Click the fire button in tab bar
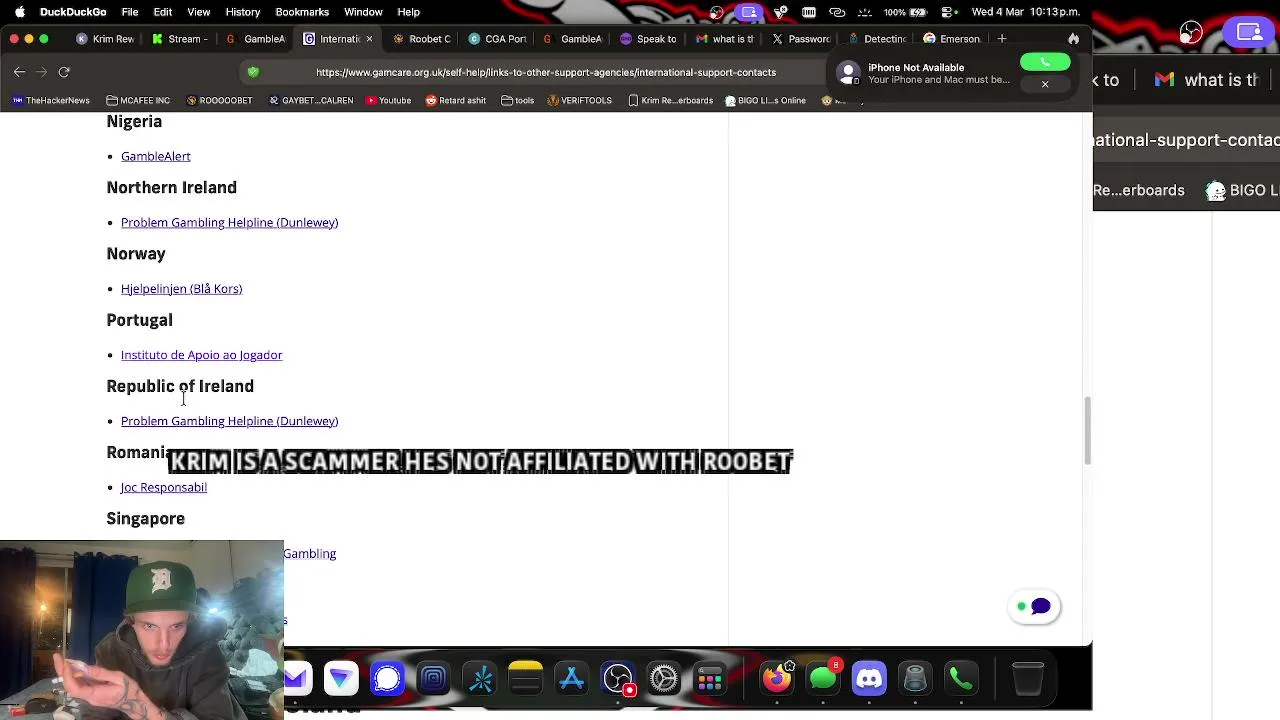The image size is (1280, 720). pos(1074,39)
